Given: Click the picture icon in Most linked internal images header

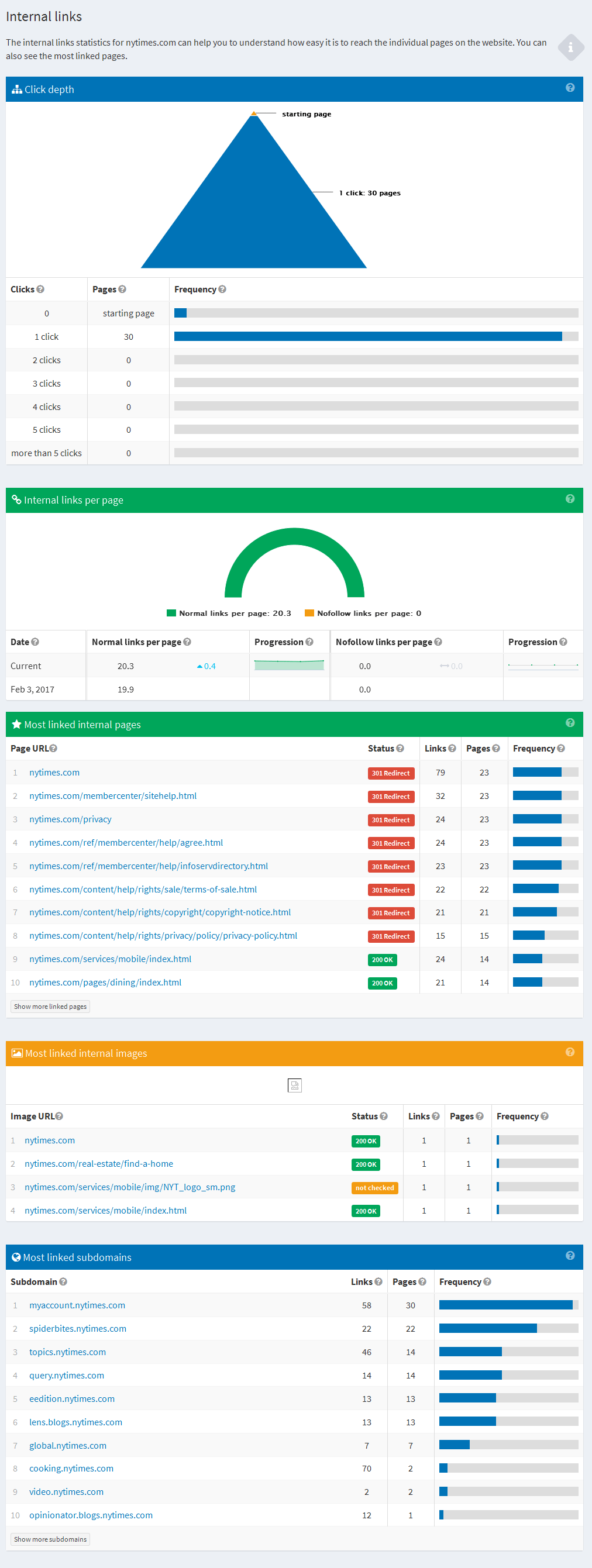Looking at the screenshot, I should pyautogui.click(x=17, y=1053).
